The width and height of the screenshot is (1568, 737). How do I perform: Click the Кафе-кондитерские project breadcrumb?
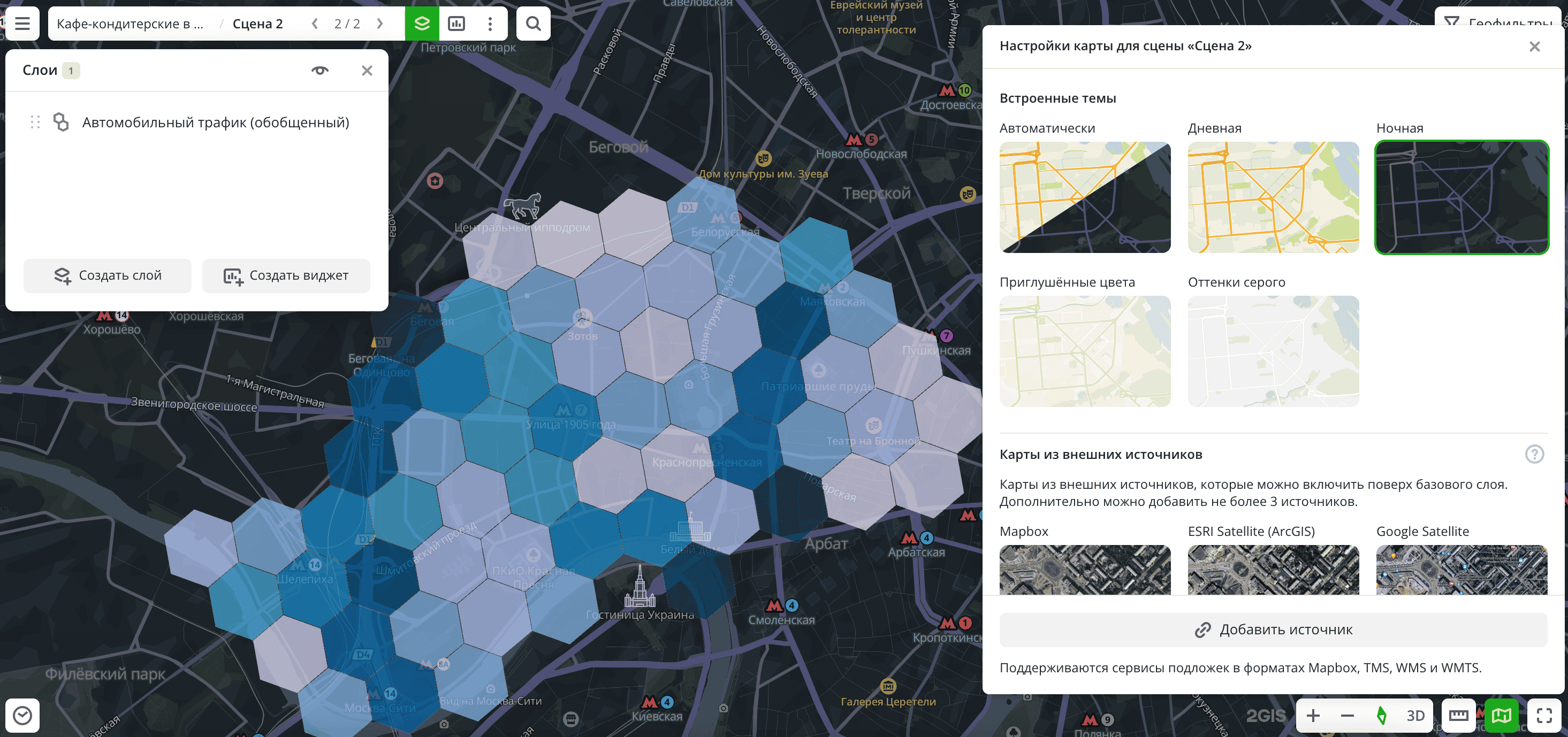pos(130,24)
